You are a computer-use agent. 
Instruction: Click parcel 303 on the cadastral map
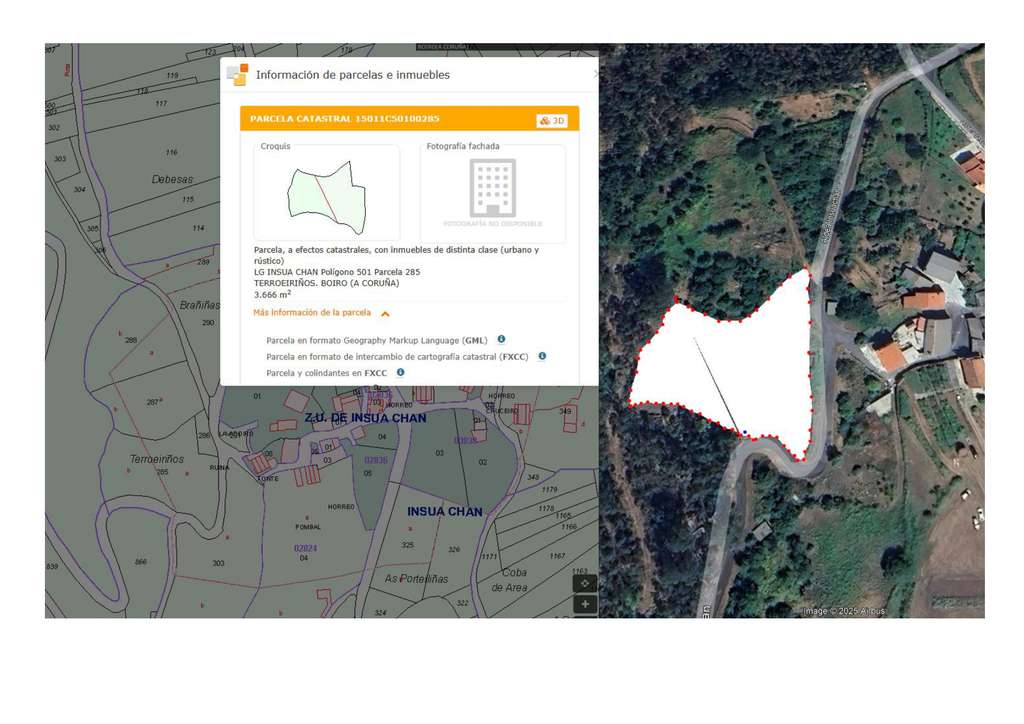(218, 563)
